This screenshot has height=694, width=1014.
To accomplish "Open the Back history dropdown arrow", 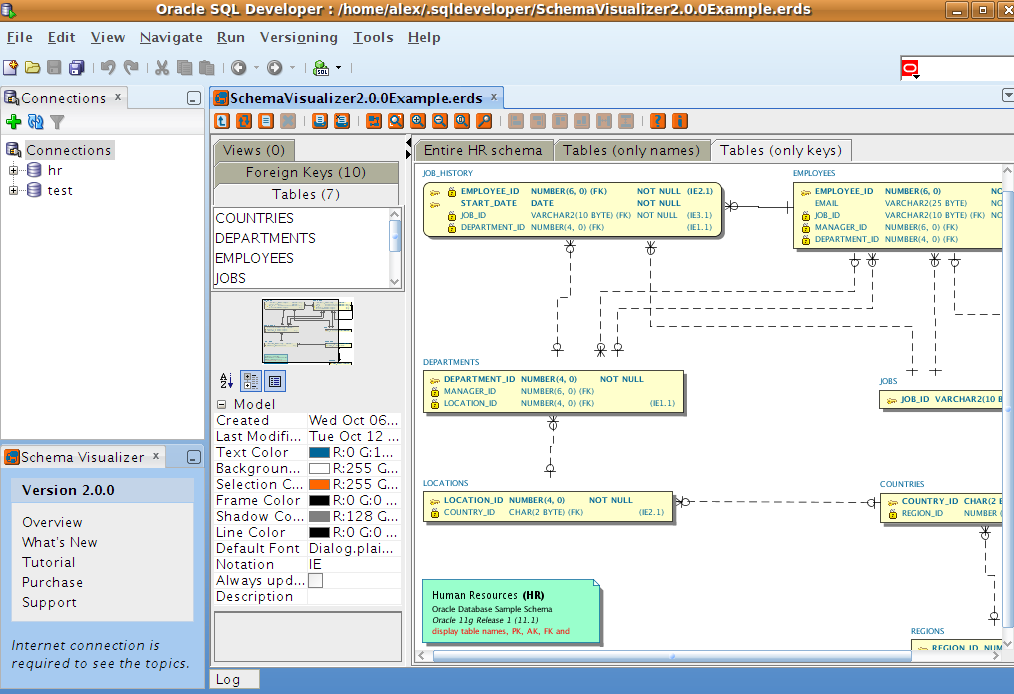I will click(x=256, y=67).
